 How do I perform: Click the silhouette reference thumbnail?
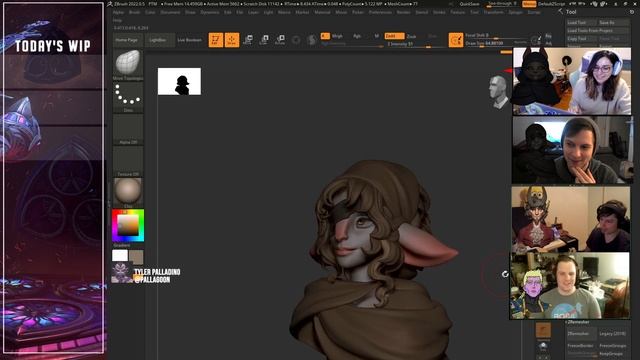point(179,81)
